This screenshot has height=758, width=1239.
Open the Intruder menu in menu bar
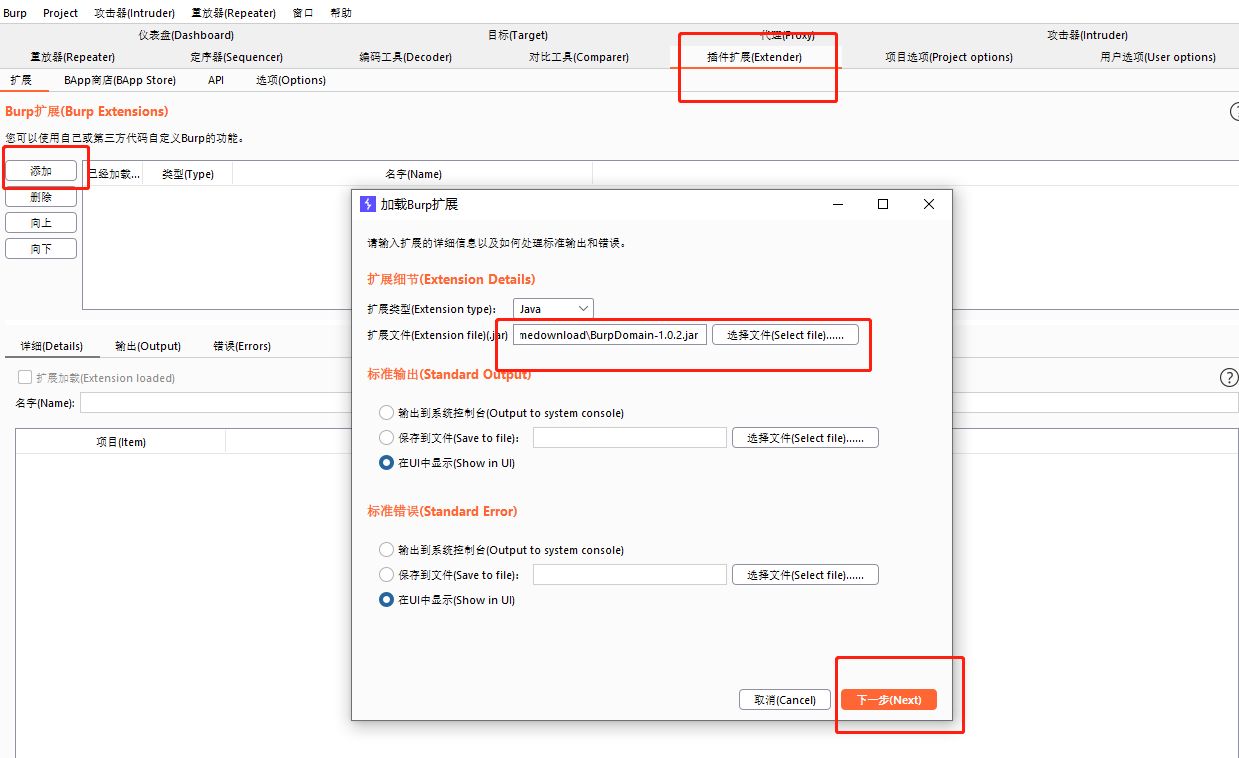tap(134, 13)
